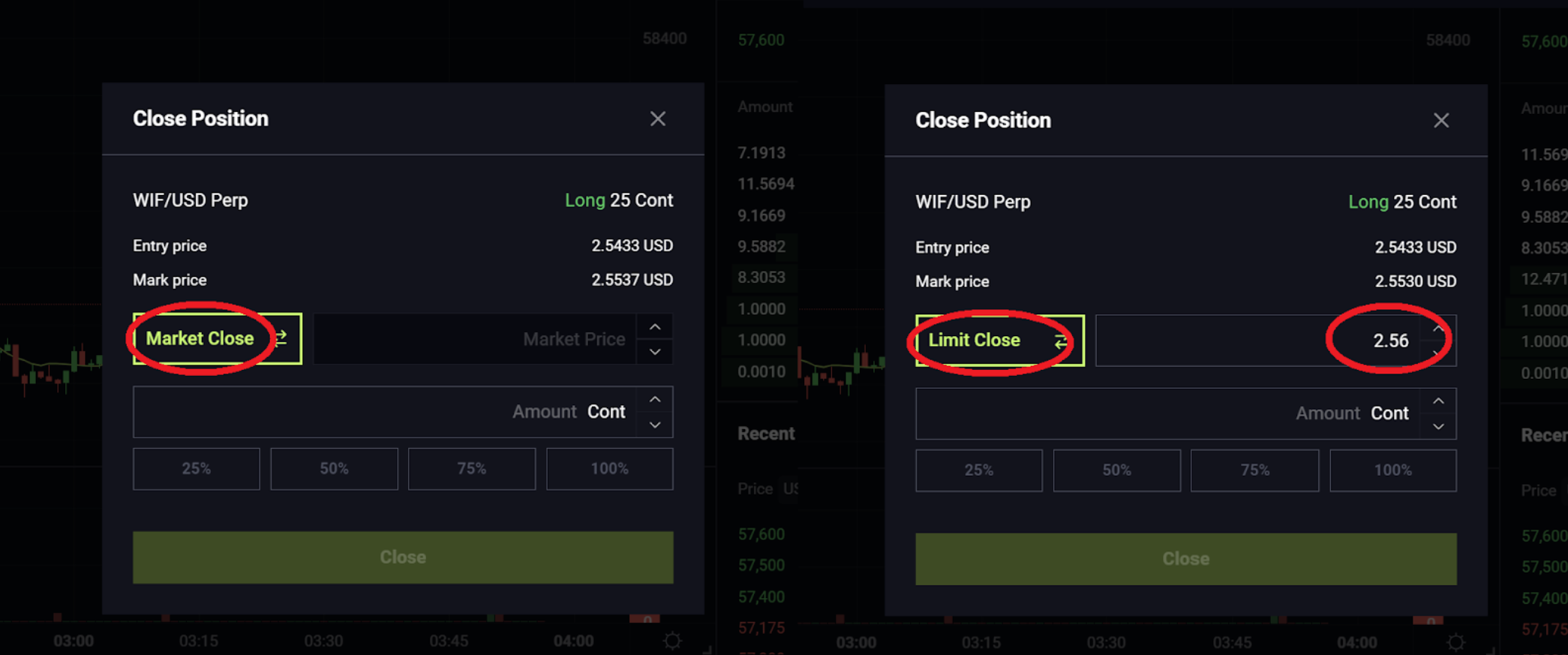Click Long 25 Cont in left dialog
This screenshot has width=1568, height=655.
click(x=619, y=200)
